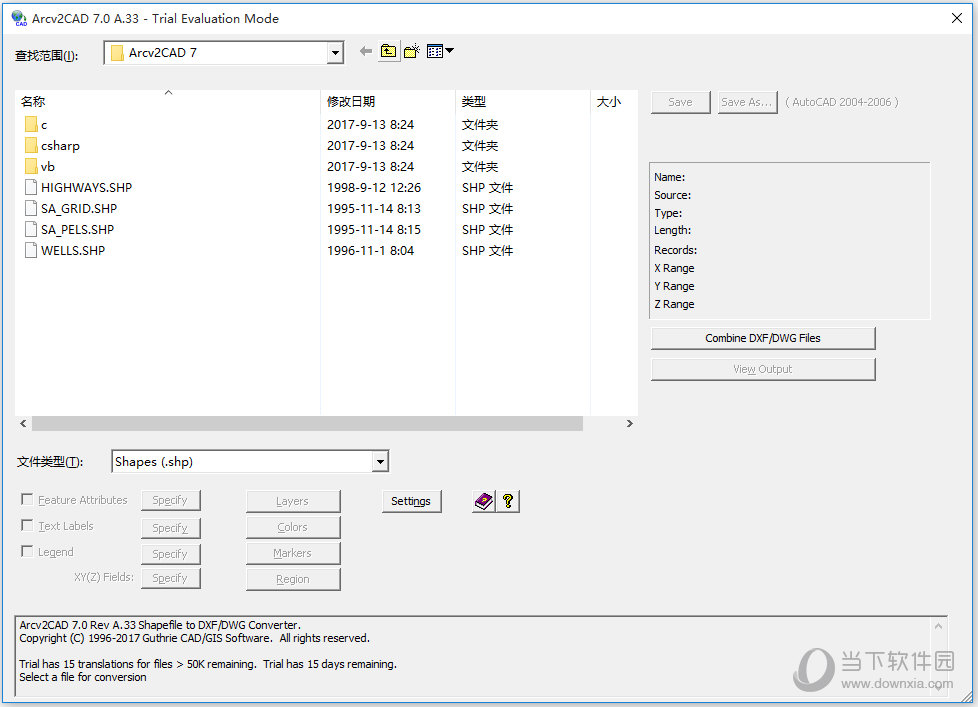Screen dimensions: 978x707
Task: Click the Save button
Action: (x=680, y=102)
